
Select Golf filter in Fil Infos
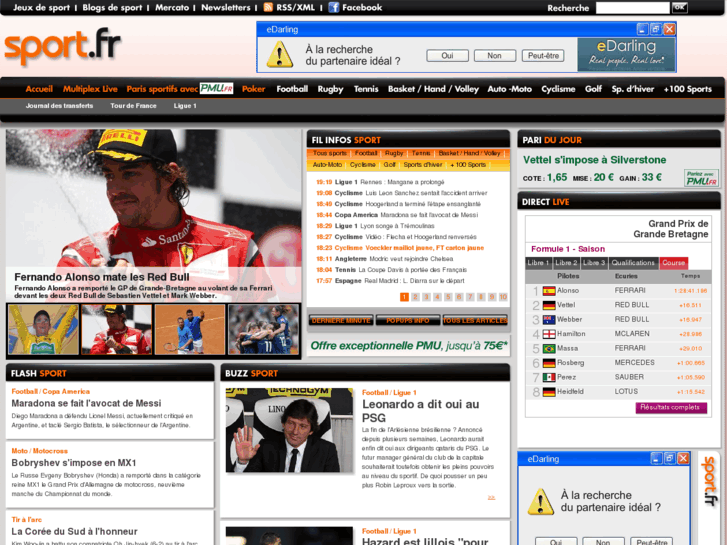tap(389, 165)
